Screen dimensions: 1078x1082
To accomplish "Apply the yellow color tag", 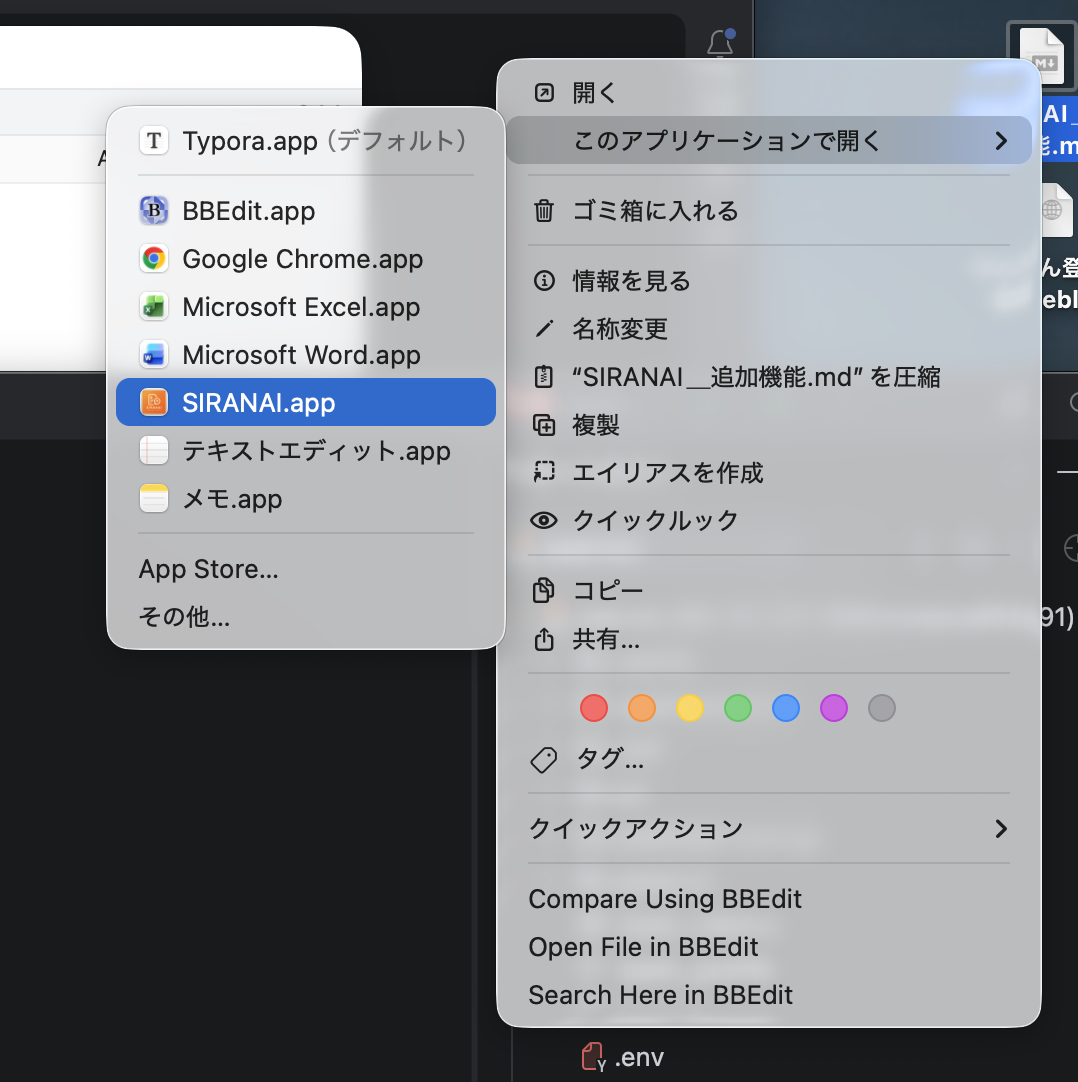I will (x=689, y=708).
